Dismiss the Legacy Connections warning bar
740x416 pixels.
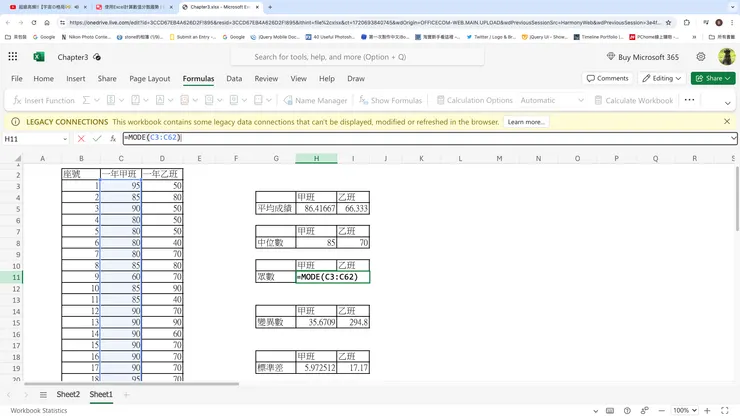tap(727, 121)
